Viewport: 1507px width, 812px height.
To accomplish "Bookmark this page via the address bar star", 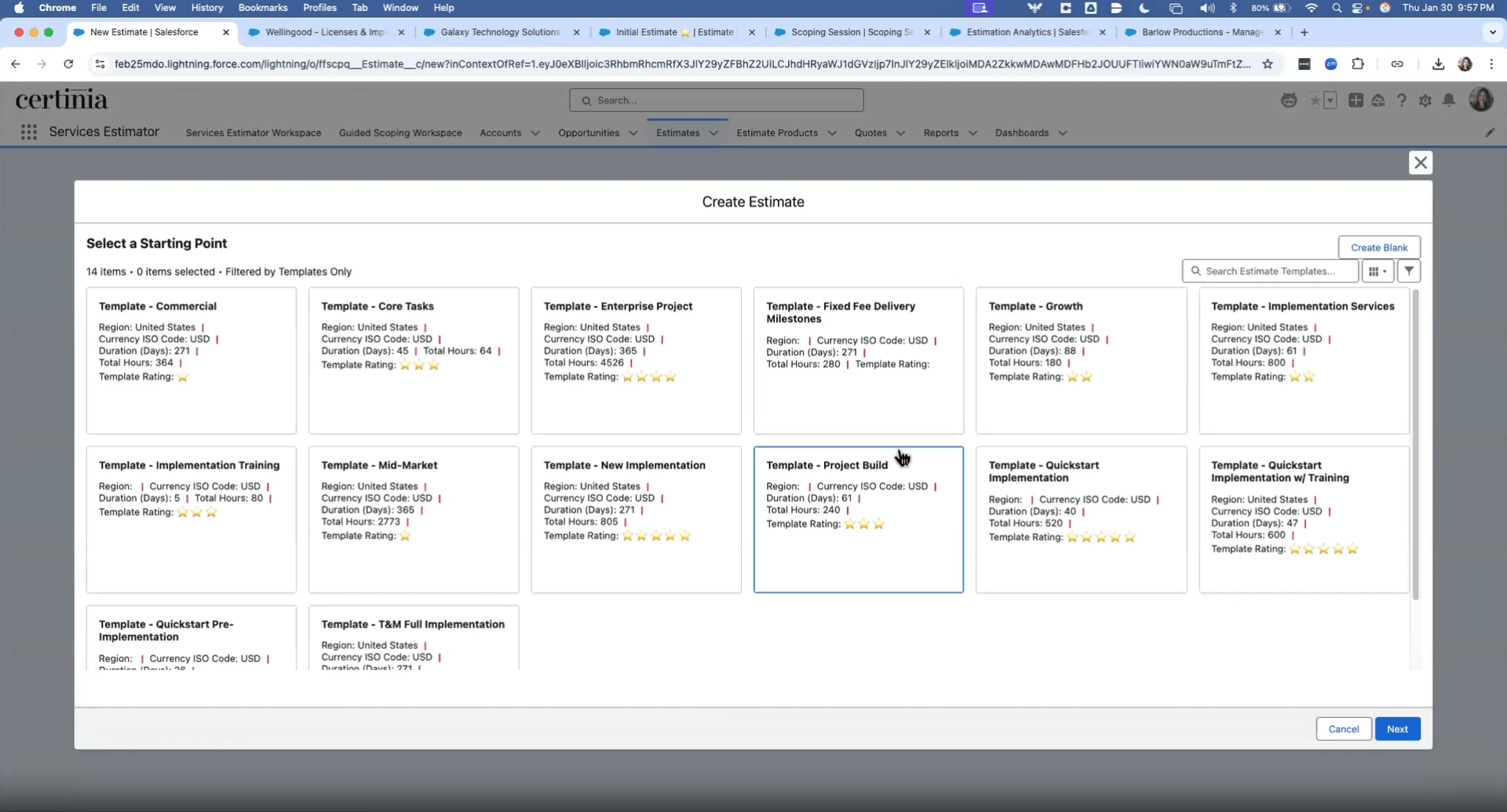I will (x=1268, y=64).
